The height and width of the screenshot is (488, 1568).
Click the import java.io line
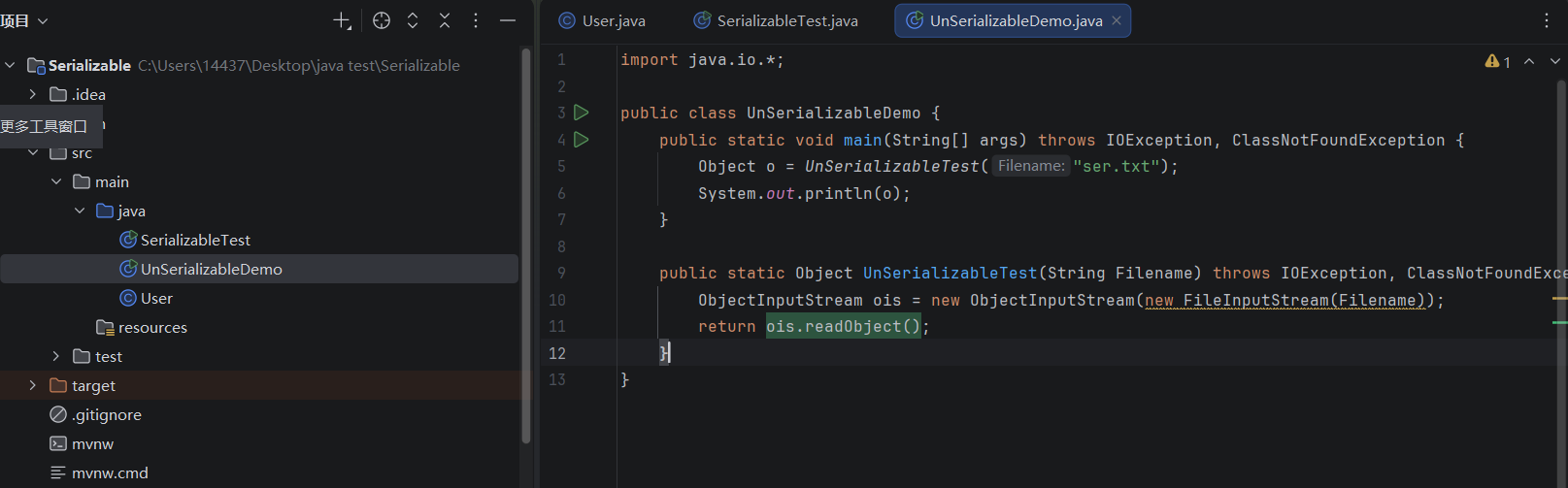(x=702, y=60)
